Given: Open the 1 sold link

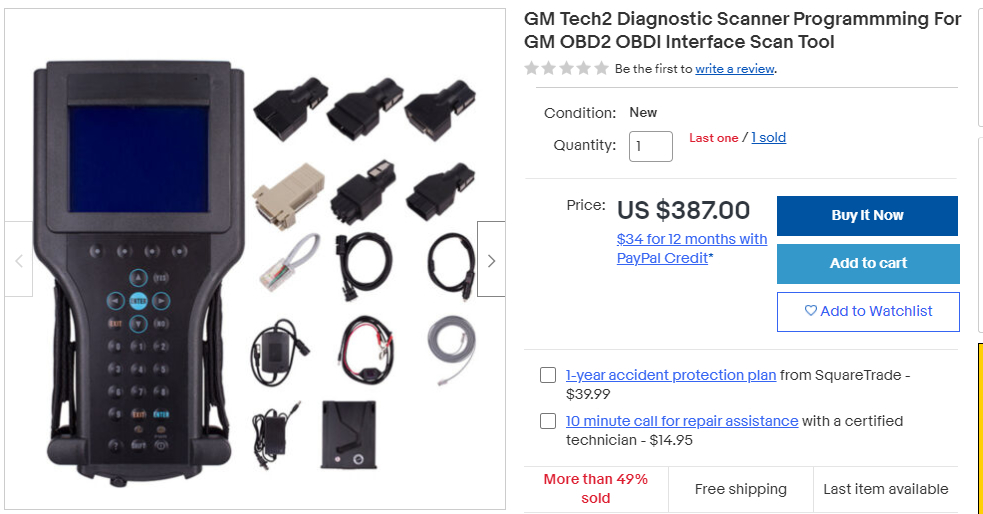Looking at the screenshot, I should coord(768,138).
